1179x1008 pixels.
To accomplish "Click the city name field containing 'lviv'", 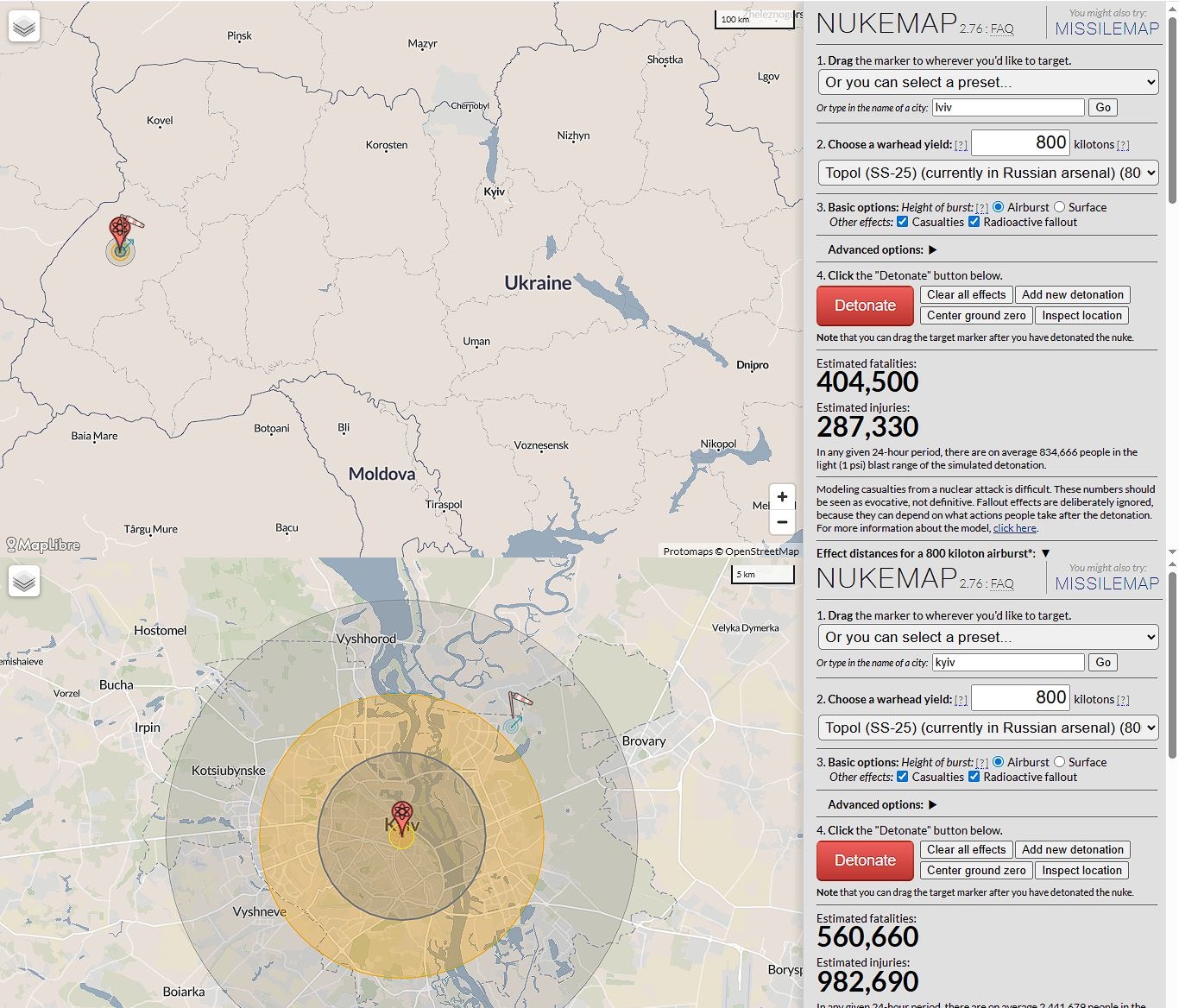I will (1008, 107).
